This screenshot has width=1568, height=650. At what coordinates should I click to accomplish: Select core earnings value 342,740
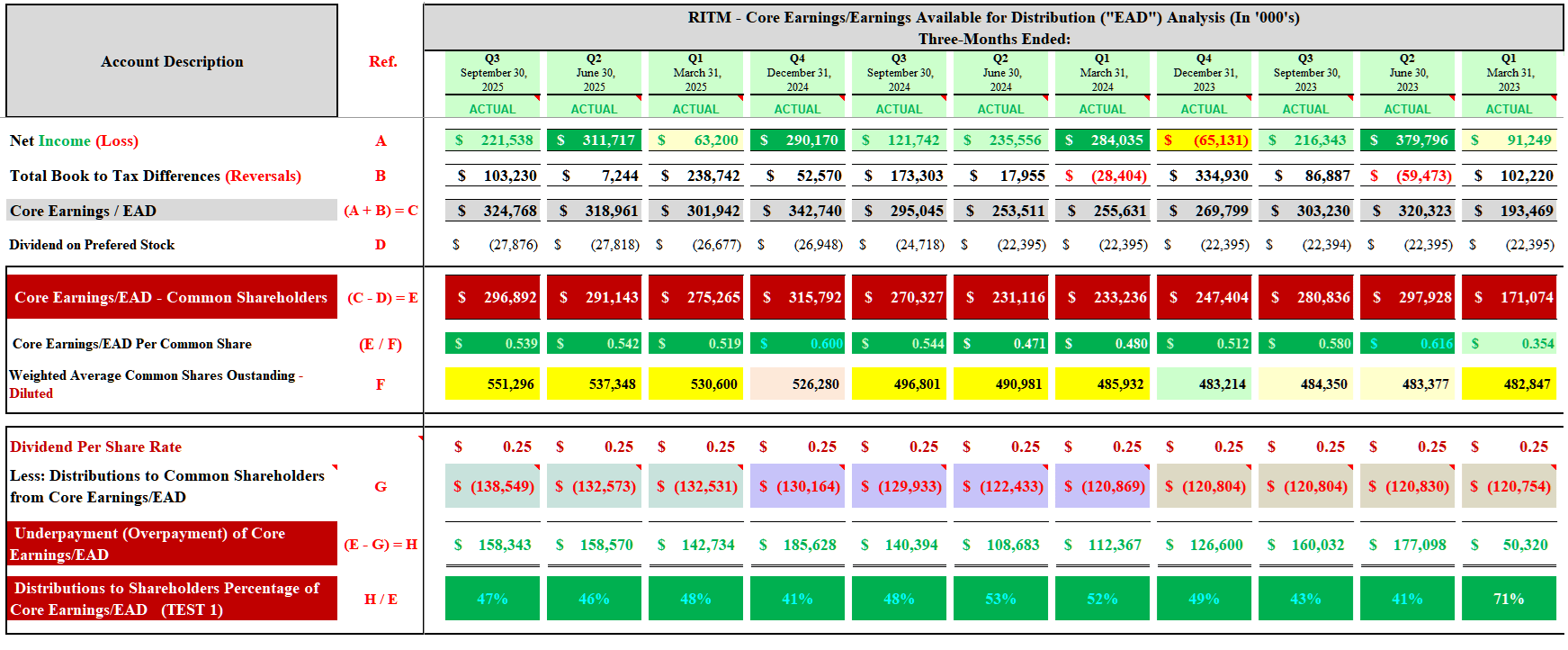click(797, 211)
